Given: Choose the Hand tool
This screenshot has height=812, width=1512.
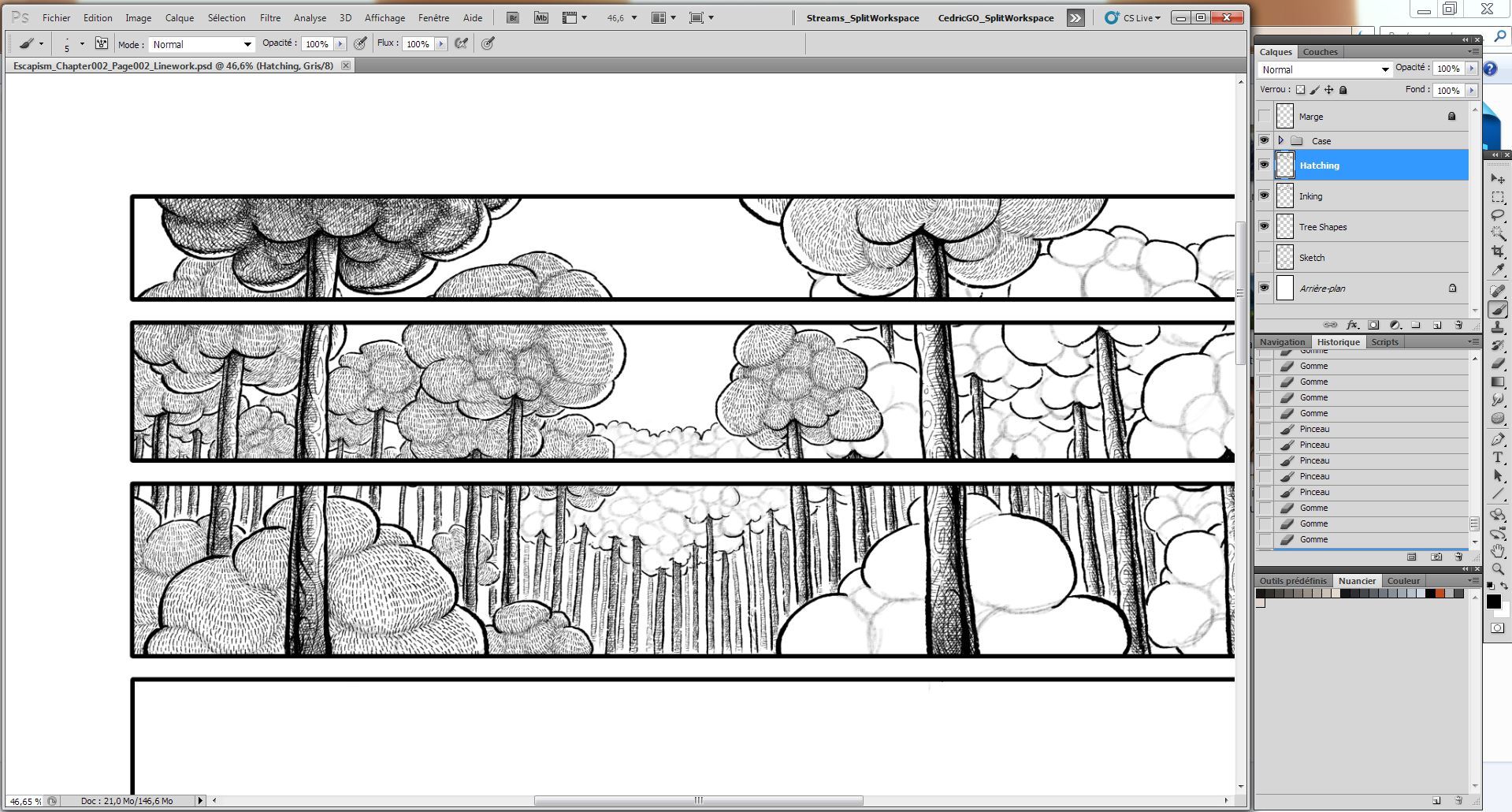Looking at the screenshot, I should [1498, 550].
